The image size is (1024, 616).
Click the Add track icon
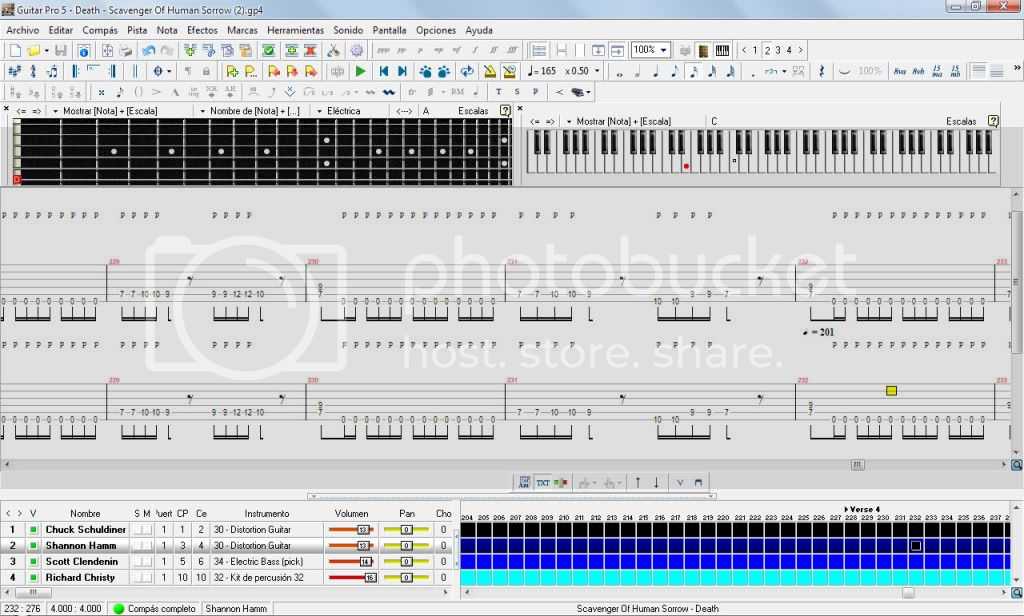coord(190,50)
